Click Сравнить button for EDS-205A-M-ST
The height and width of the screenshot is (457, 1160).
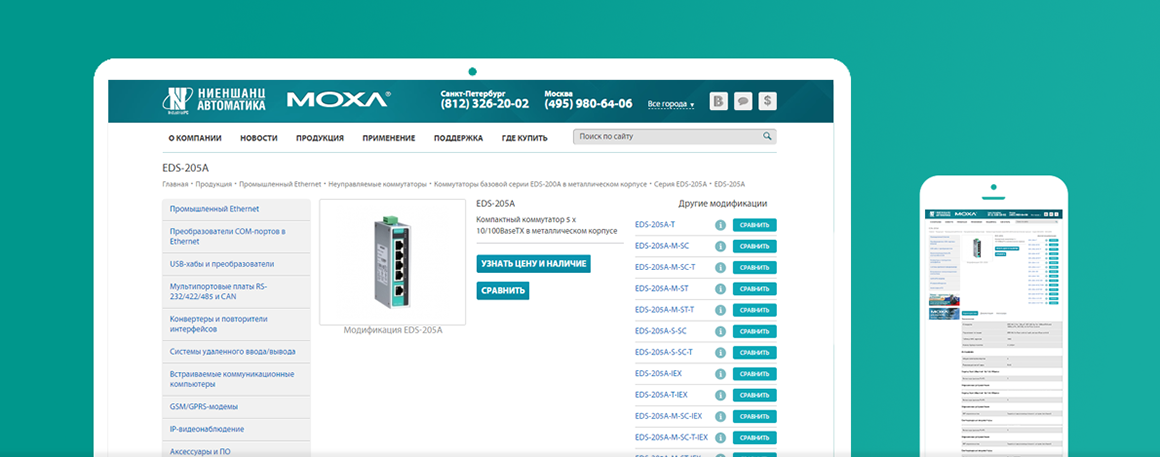click(x=755, y=288)
